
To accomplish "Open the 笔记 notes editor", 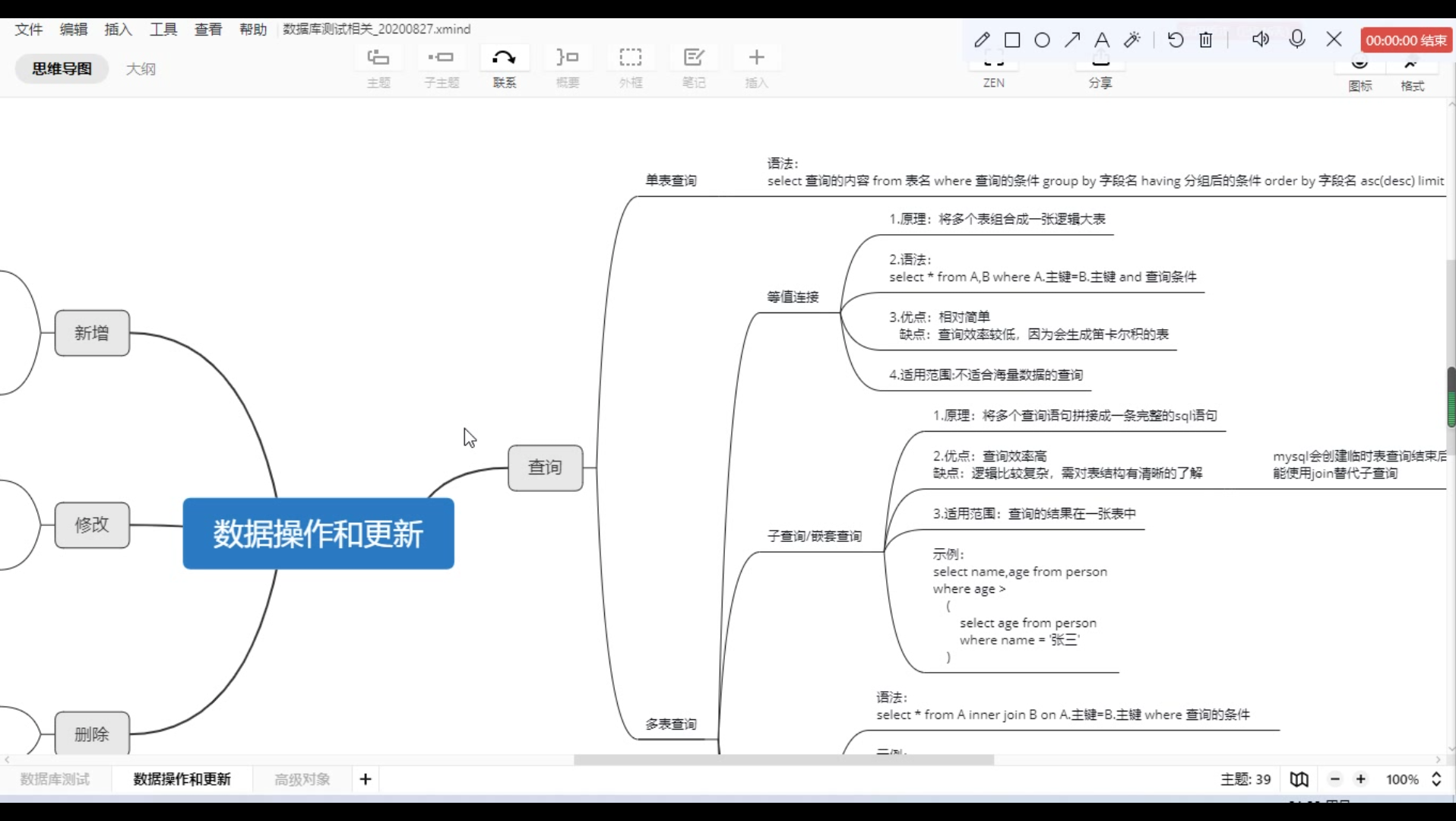I will coord(694,65).
